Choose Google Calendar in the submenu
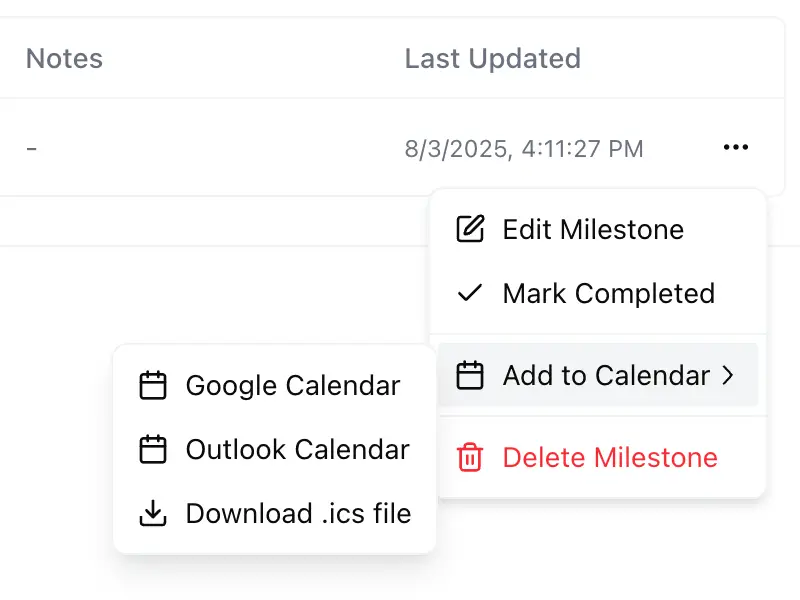The image size is (800, 600). pyautogui.click(x=291, y=385)
